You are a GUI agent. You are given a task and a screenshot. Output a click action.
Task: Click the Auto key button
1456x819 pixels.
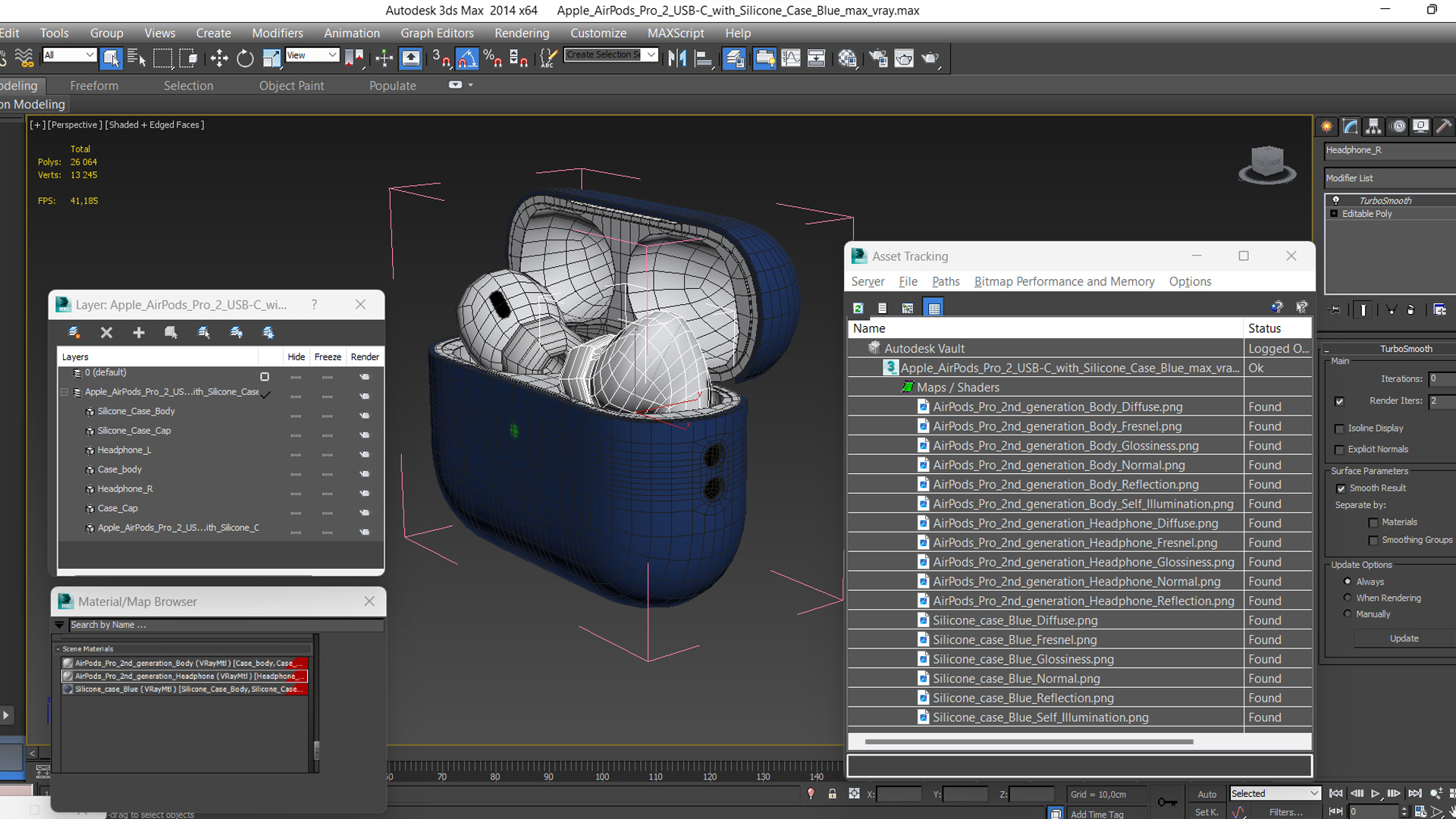point(1207,794)
